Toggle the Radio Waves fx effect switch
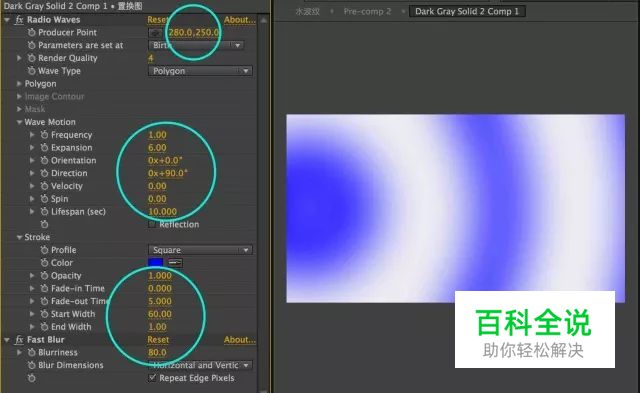The image size is (640, 393). click(19, 20)
